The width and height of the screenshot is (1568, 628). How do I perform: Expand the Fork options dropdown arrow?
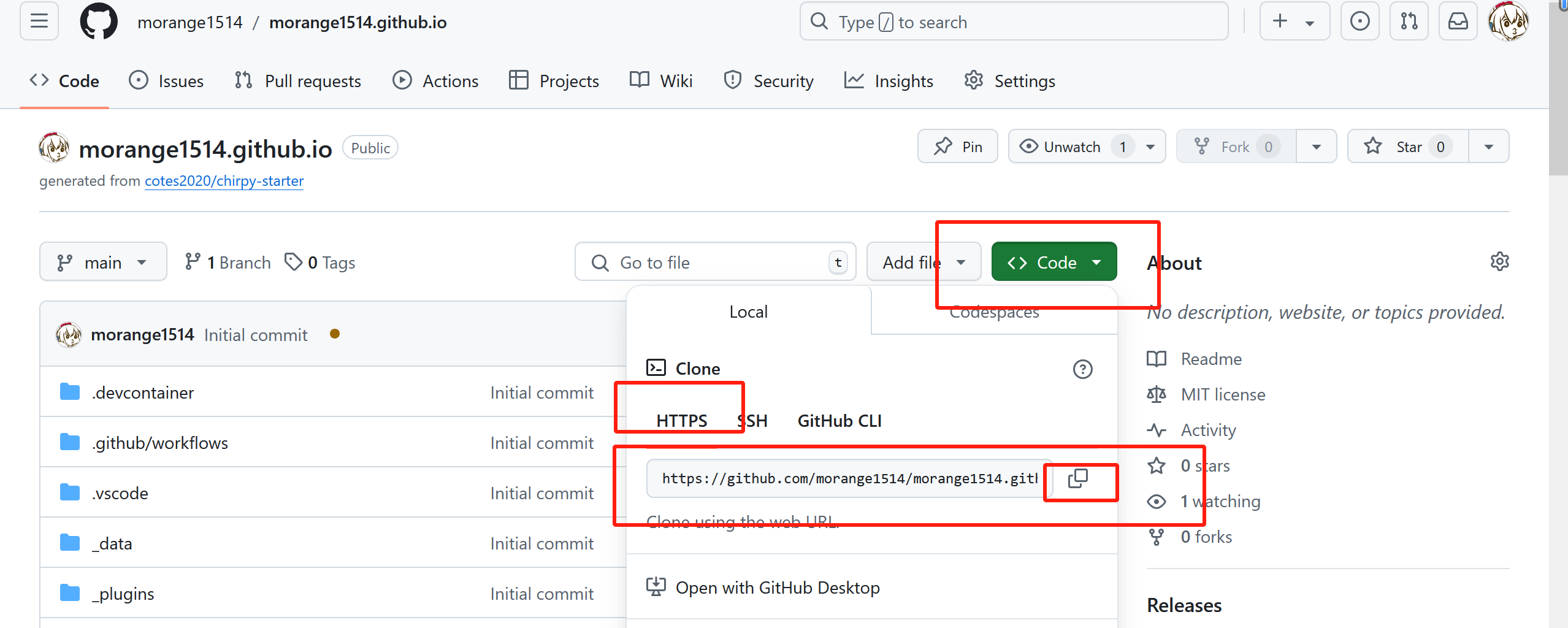click(x=1316, y=147)
